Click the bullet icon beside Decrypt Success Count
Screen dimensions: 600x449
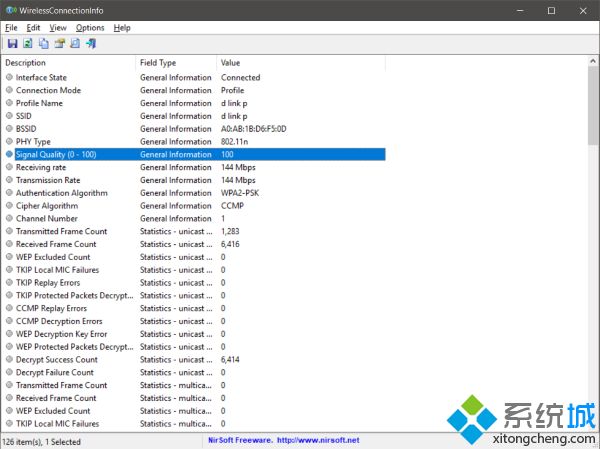pos(10,359)
